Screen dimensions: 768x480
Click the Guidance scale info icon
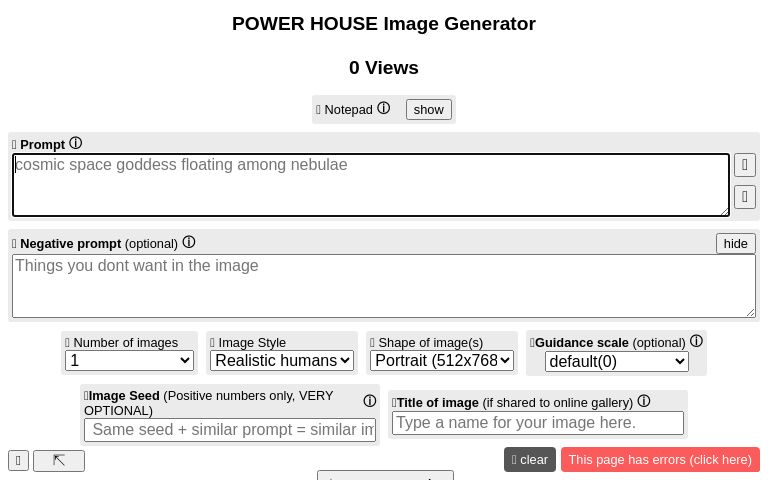pos(697,341)
